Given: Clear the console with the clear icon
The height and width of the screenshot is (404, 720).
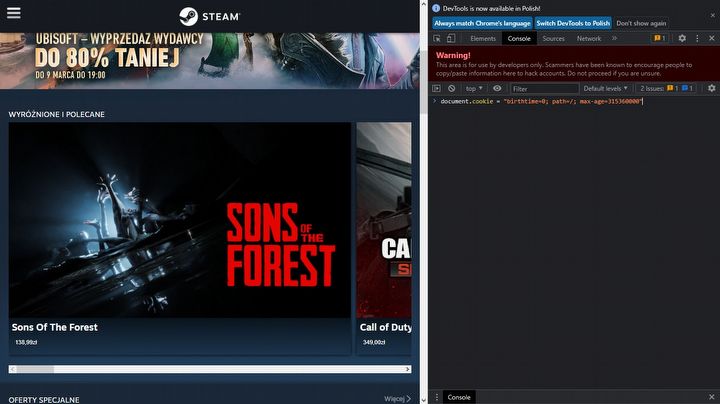Looking at the screenshot, I should (x=451, y=88).
